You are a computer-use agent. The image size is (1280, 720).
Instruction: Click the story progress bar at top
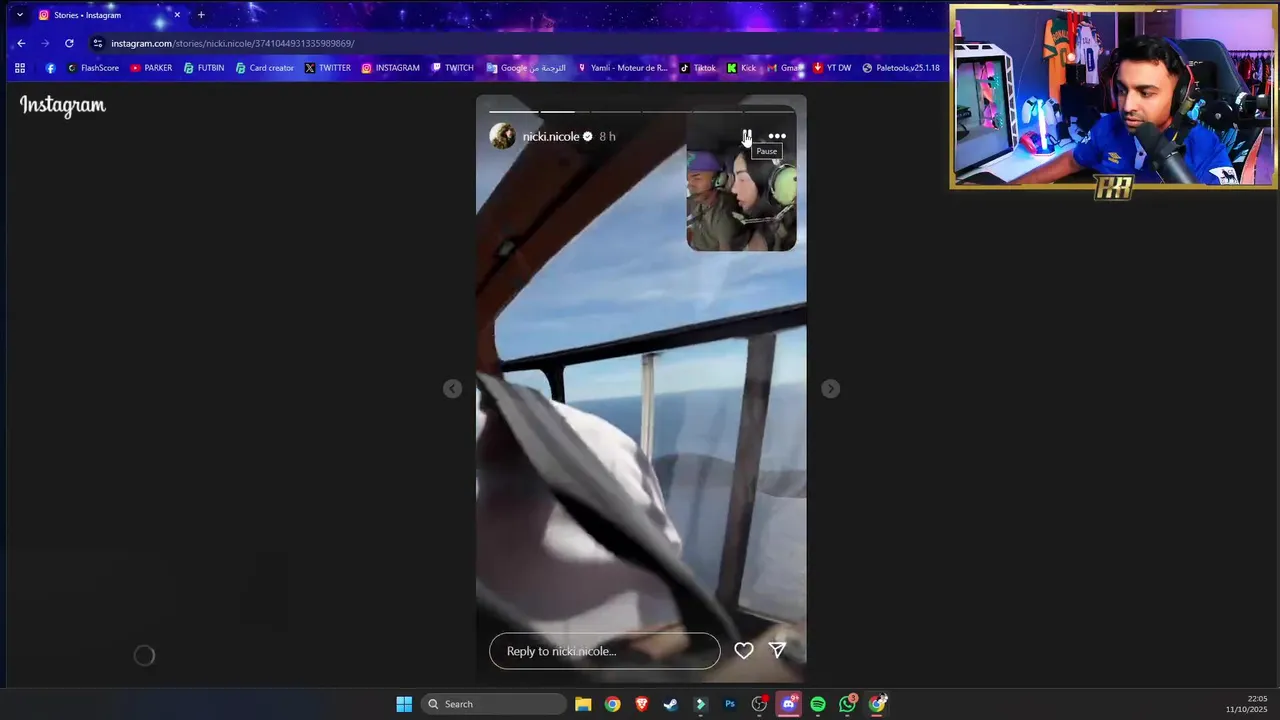[642, 111]
